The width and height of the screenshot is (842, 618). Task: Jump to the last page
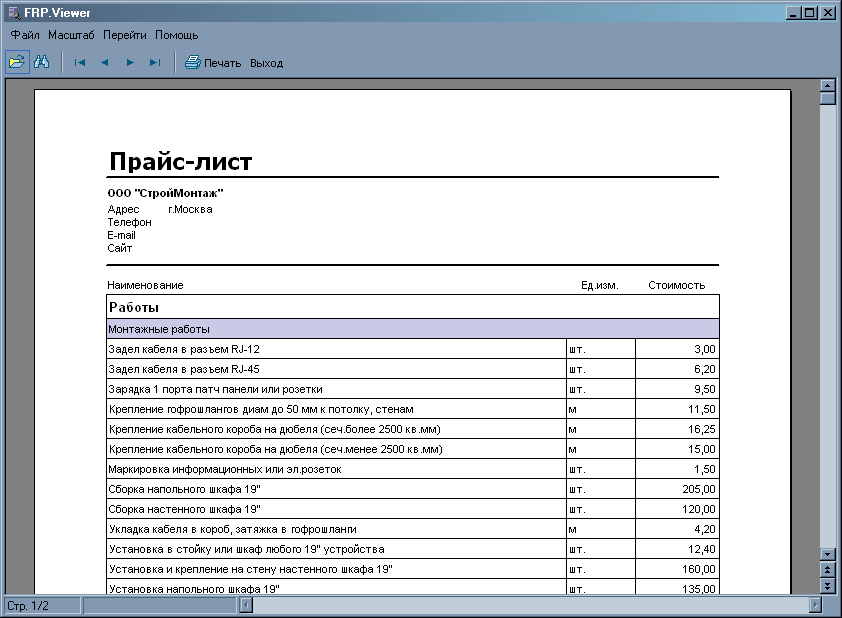[154, 63]
